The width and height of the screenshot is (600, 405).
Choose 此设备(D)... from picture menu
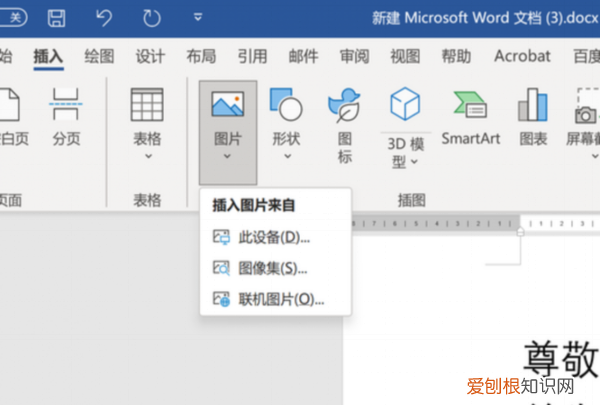276,238
